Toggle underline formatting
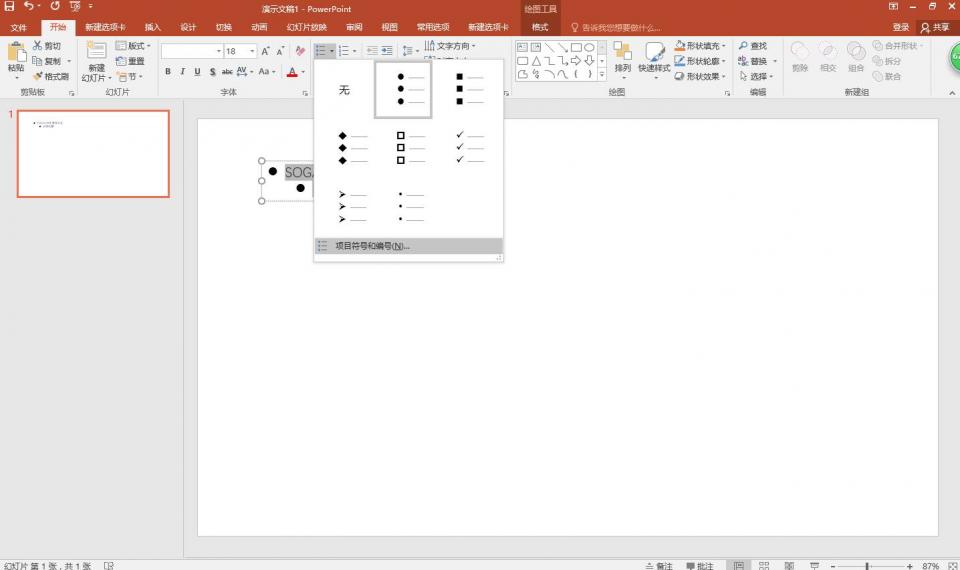 197,71
